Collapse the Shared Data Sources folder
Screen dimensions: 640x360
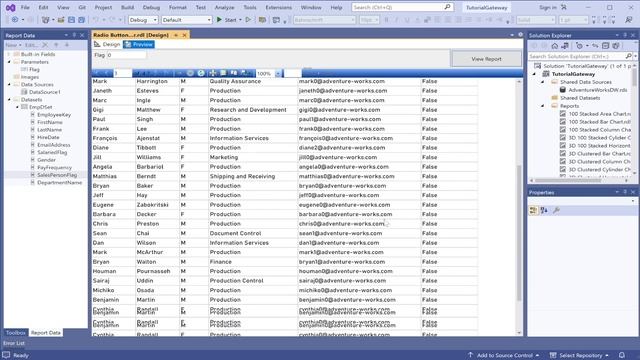point(543,82)
